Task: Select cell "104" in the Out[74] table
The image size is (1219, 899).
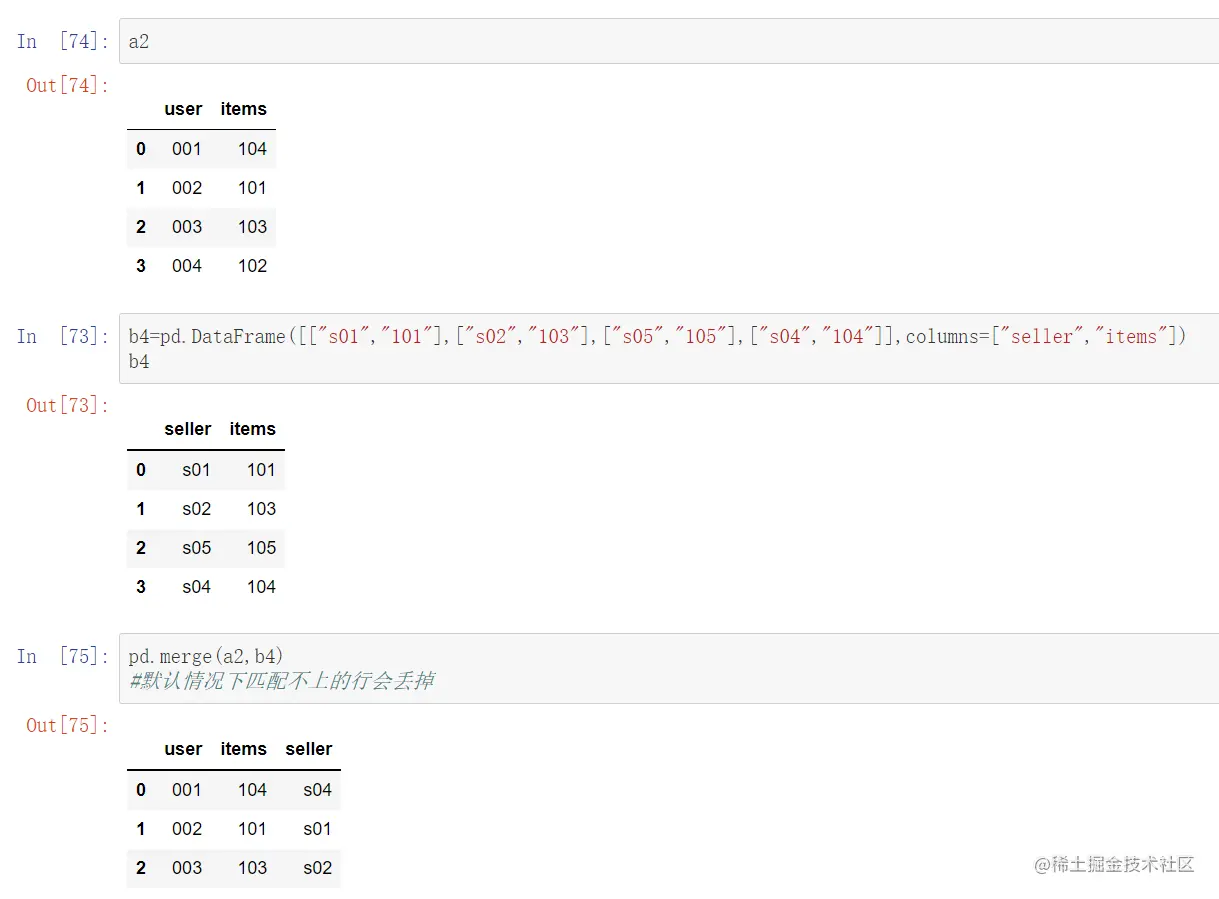Action: 252,149
